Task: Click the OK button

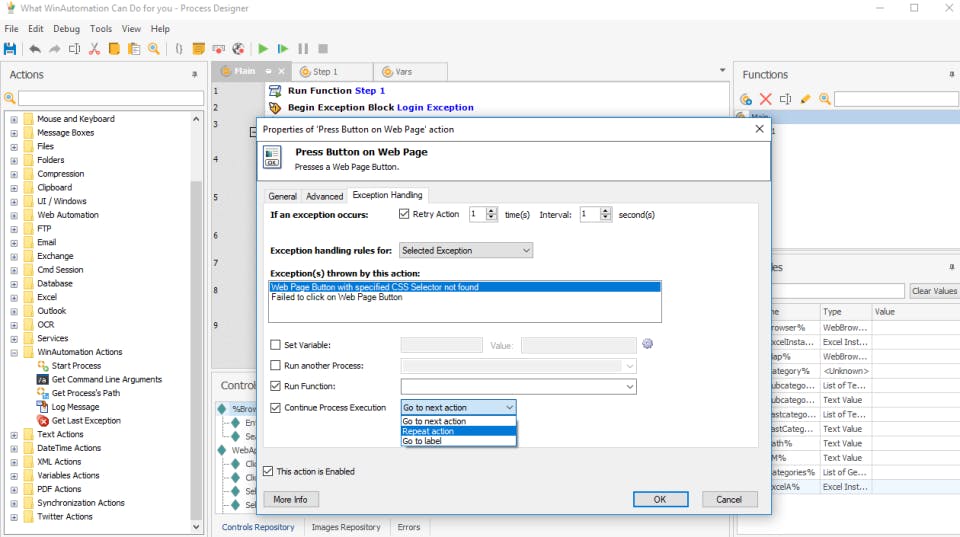Action: click(x=660, y=499)
